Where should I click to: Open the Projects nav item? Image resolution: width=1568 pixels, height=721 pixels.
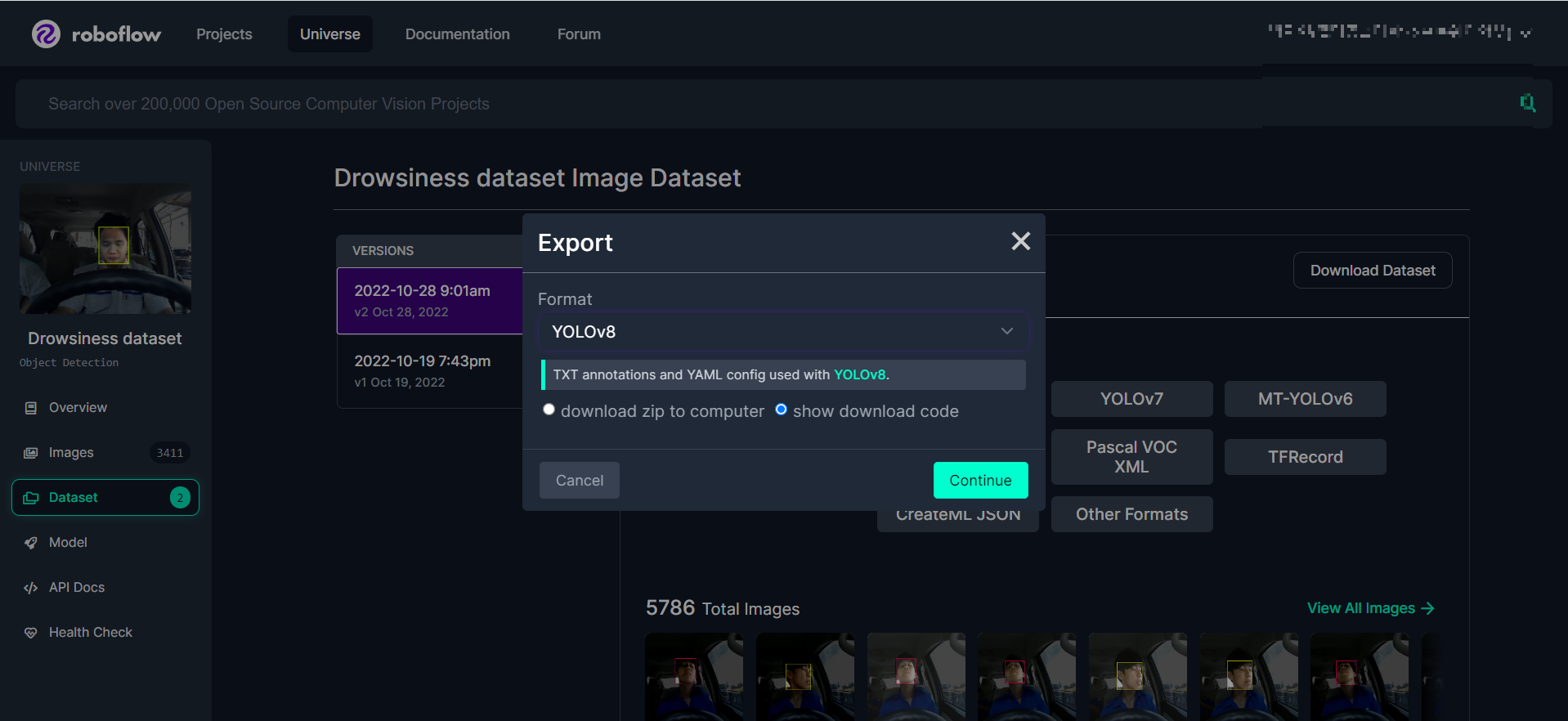pos(224,34)
